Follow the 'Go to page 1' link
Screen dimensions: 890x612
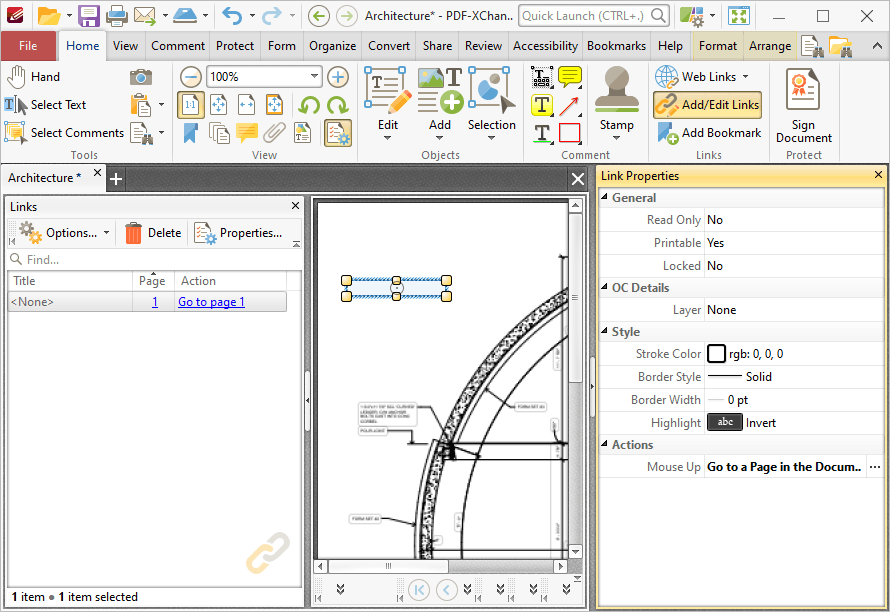click(211, 302)
